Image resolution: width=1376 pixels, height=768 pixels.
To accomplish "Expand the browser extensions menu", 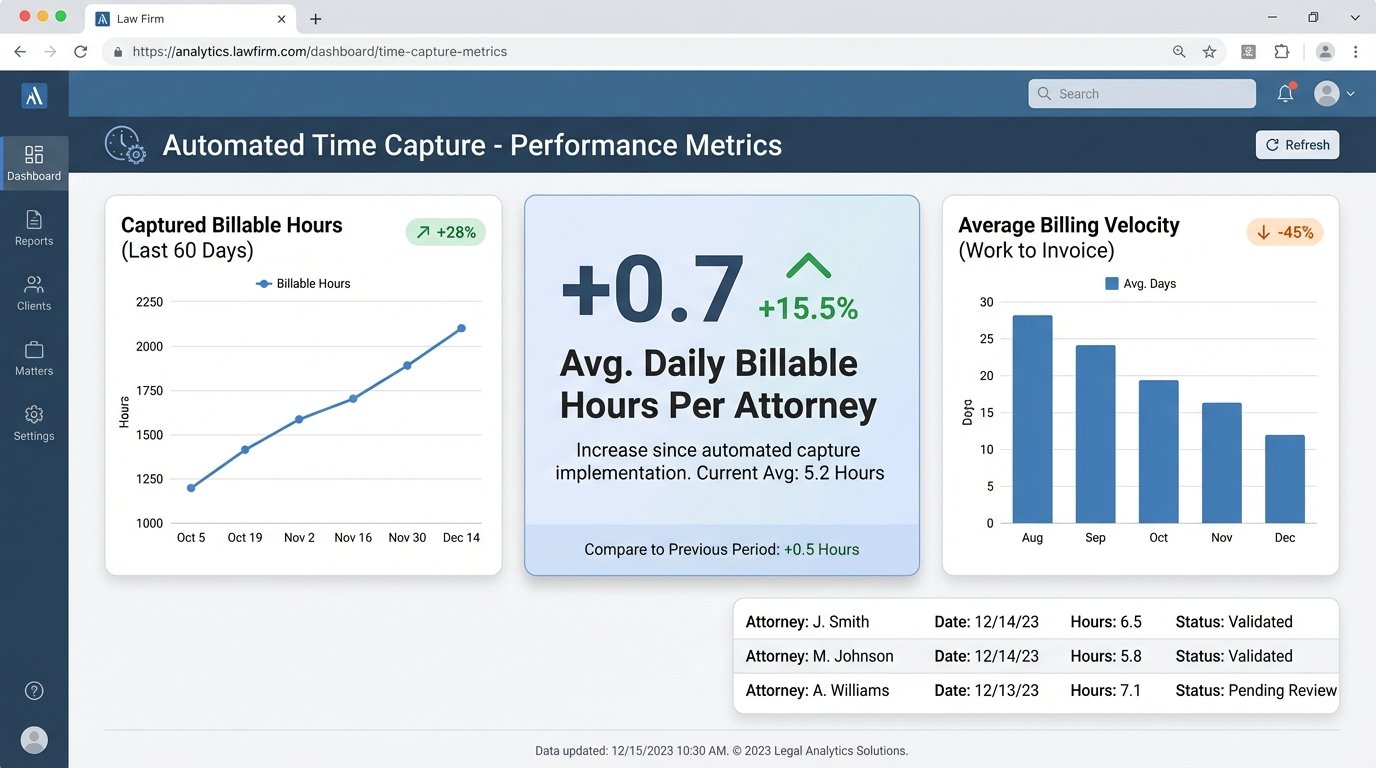I will click(1281, 51).
